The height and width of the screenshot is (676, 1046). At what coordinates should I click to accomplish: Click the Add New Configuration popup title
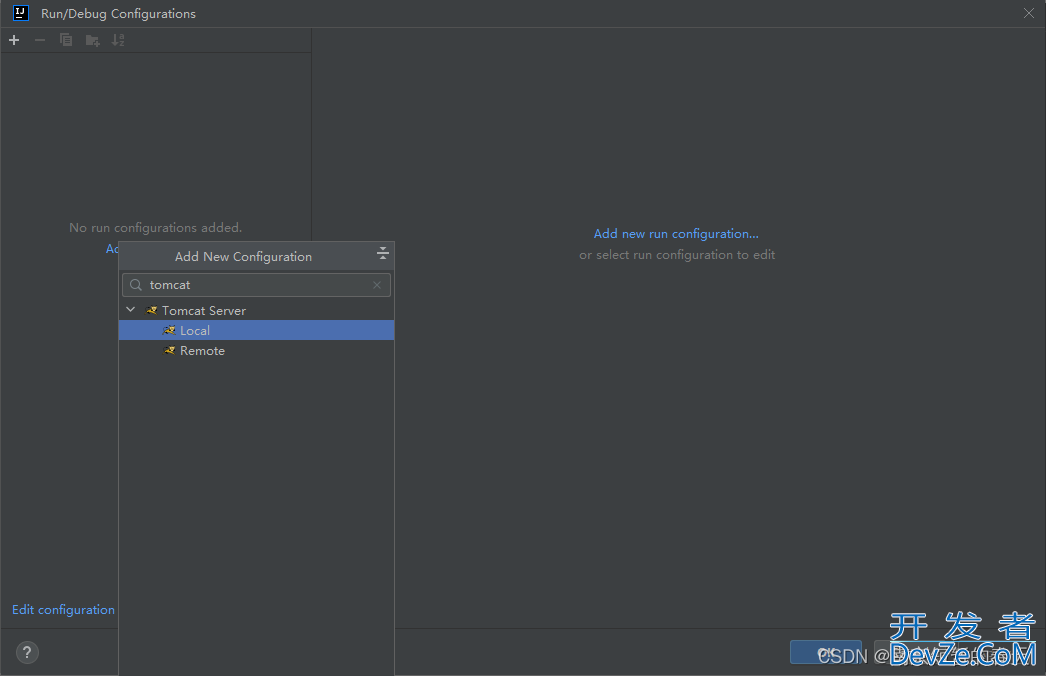coord(243,256)
